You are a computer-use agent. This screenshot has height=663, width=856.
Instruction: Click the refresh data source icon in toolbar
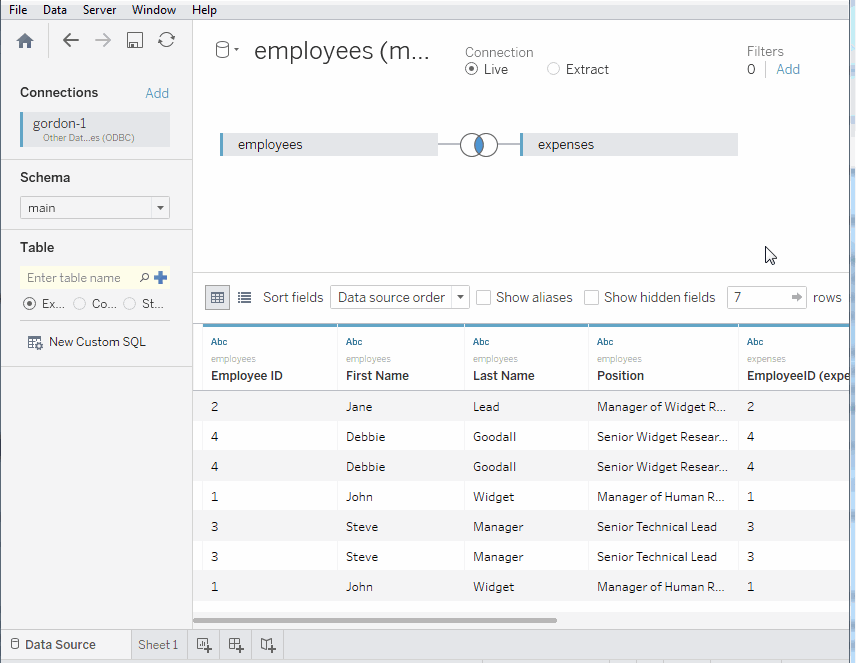click(x=166, y=40)
